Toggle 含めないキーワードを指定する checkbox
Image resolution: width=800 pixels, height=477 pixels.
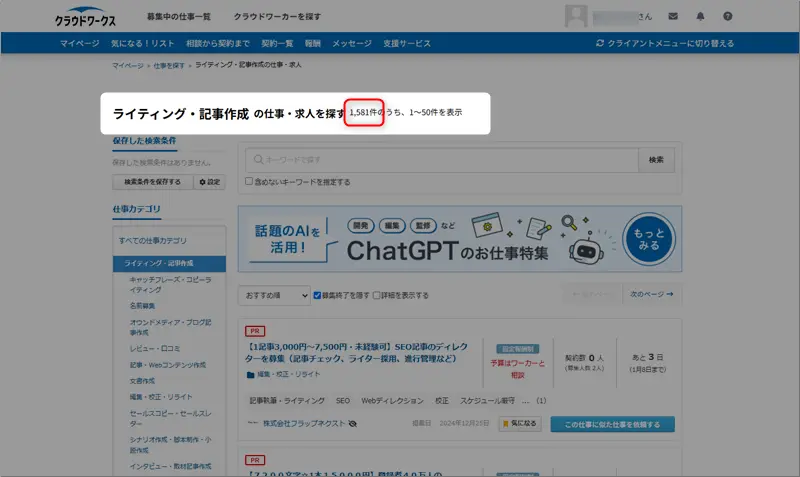coord(249,182)
